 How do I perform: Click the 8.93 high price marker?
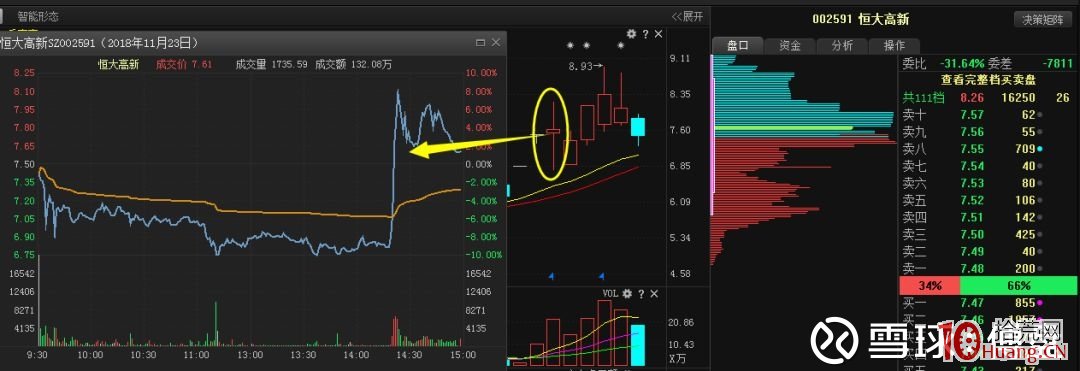click(x=586, y=66)
